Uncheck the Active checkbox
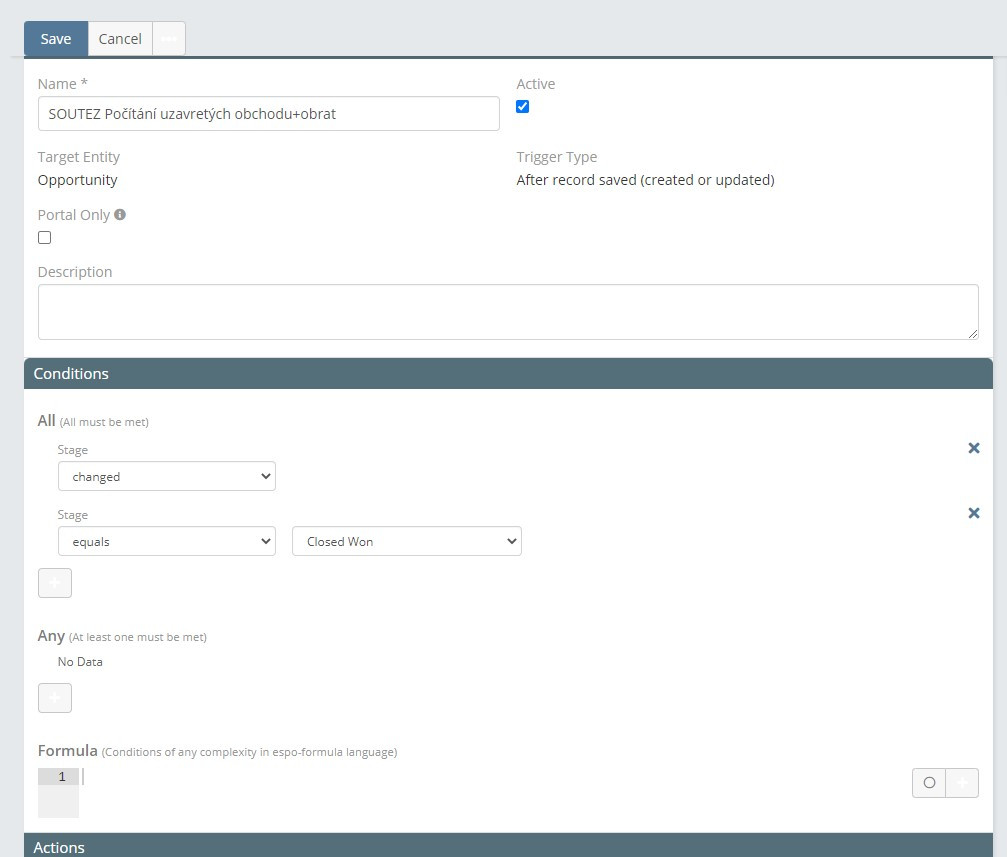1007x857 pixels. (x=522, y=107)
